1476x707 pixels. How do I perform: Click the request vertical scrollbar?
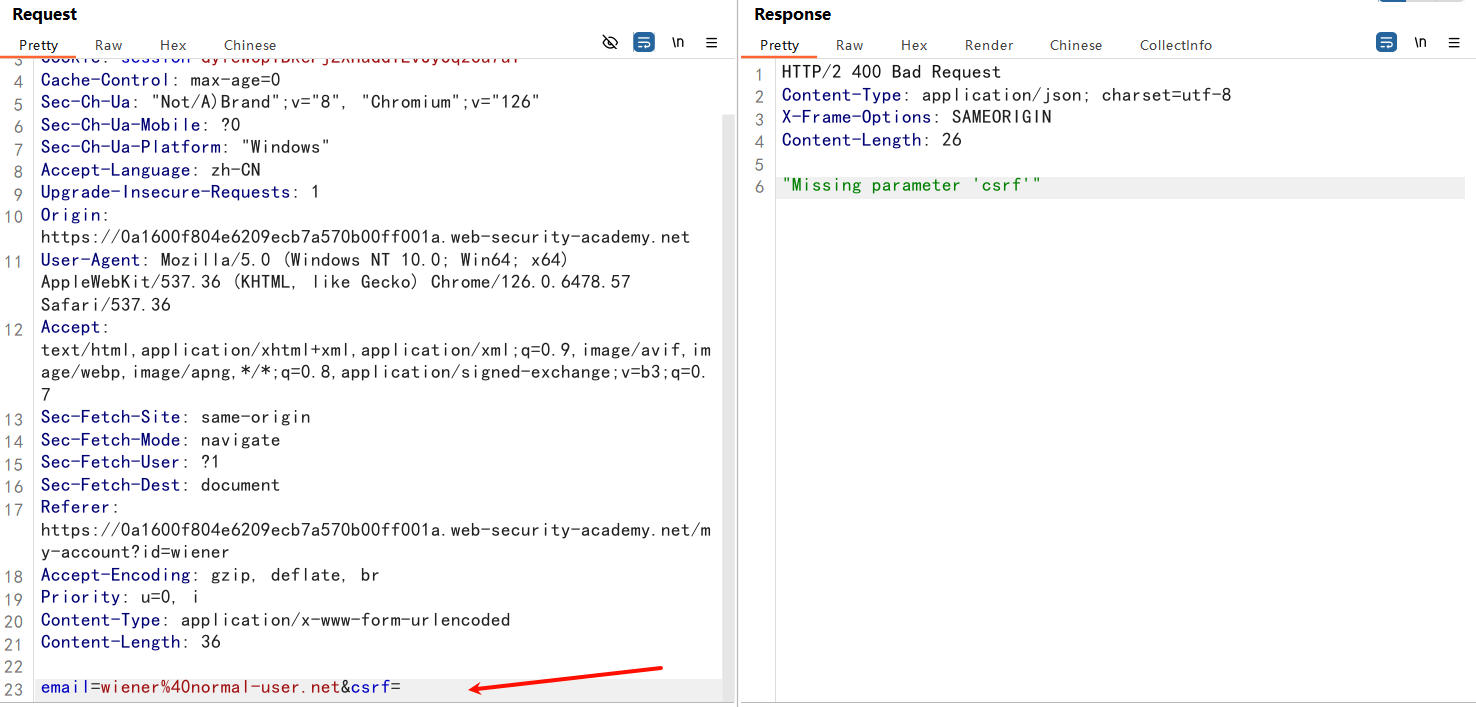pos(727,400)
